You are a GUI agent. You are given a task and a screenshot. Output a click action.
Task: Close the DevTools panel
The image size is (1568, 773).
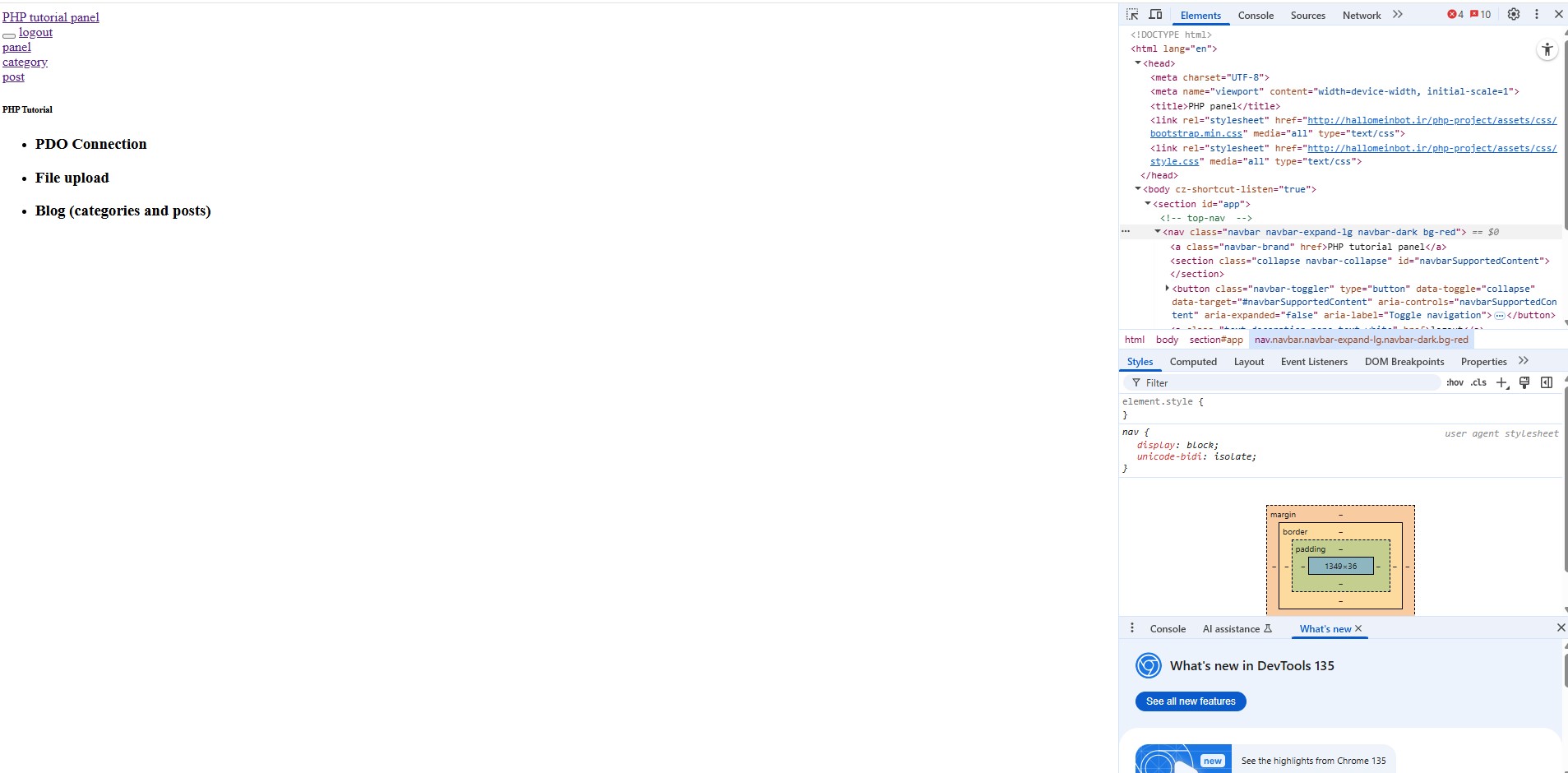point(1558,15)
